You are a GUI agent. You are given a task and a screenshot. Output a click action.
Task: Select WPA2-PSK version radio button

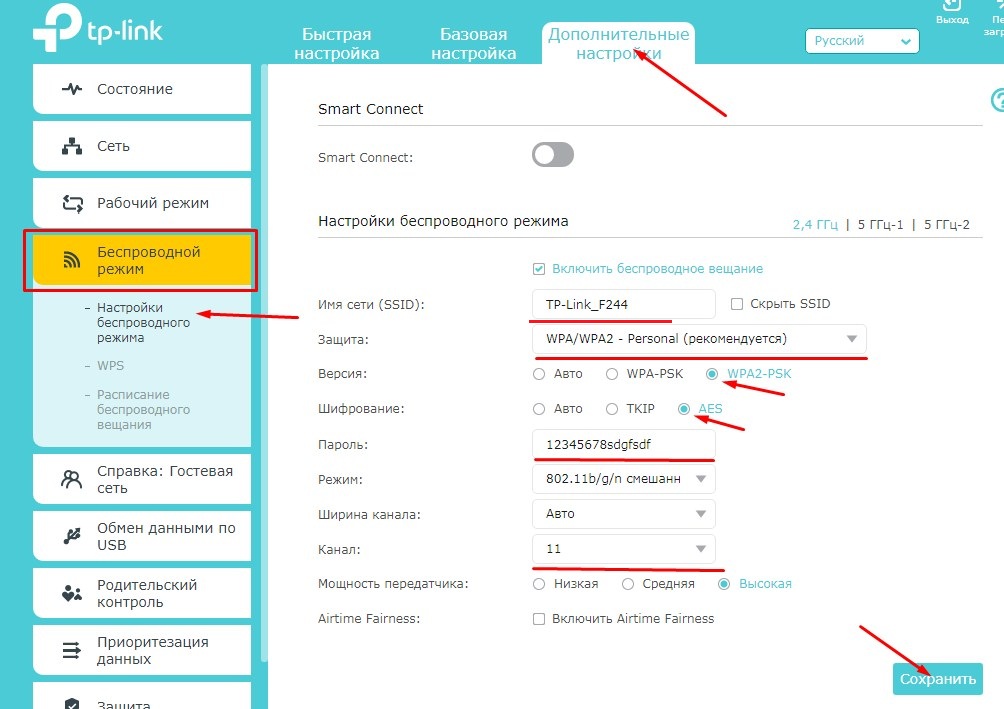(712, 374)
